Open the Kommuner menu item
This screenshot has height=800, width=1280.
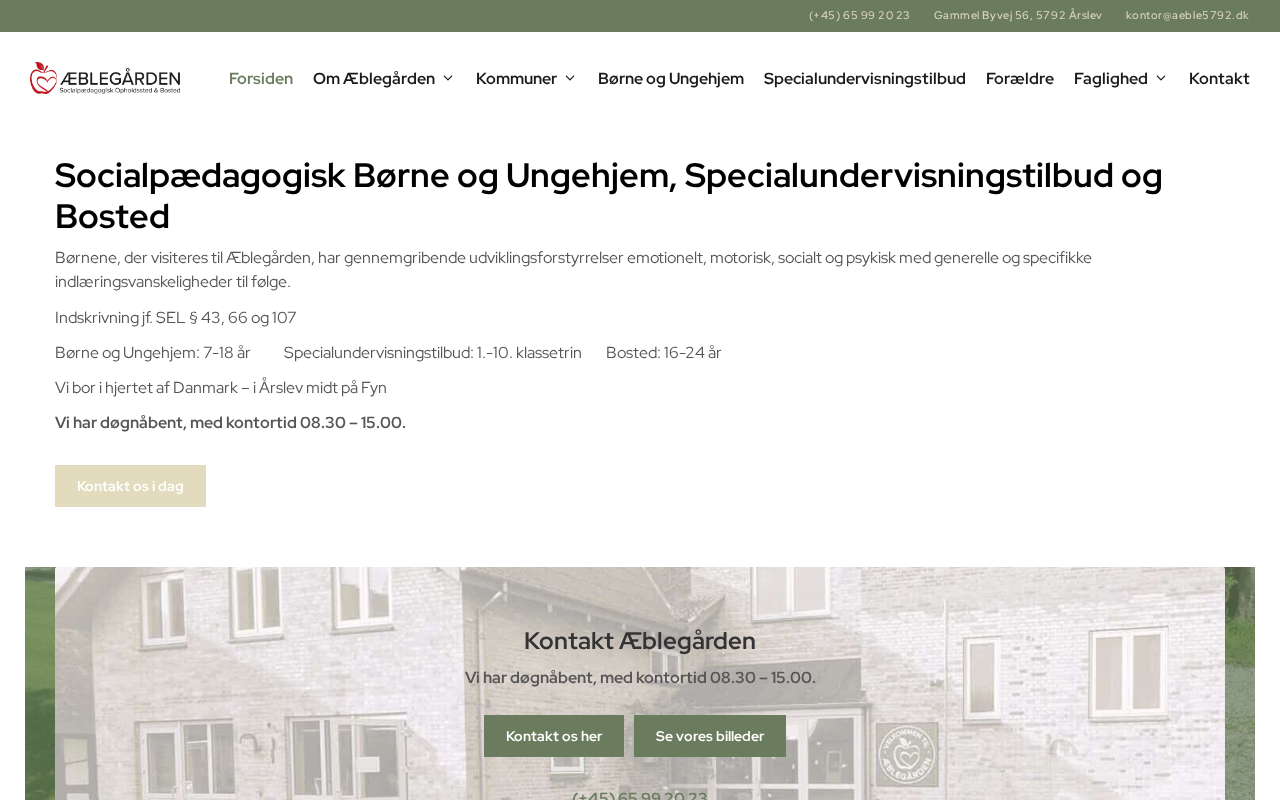coord(516,78)
